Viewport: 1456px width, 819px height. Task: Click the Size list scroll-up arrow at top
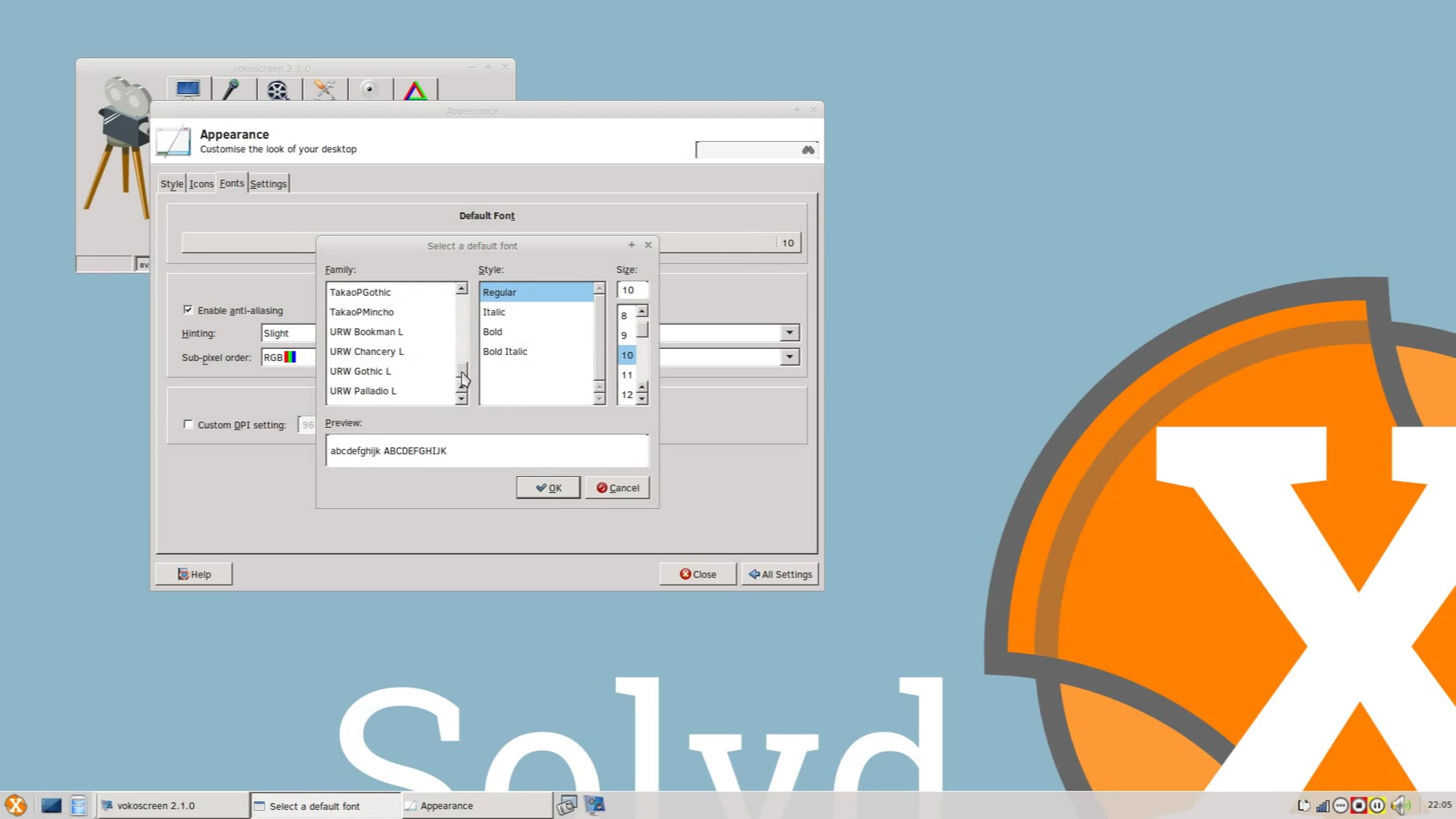pyautogui.click(x=642, y=311)
